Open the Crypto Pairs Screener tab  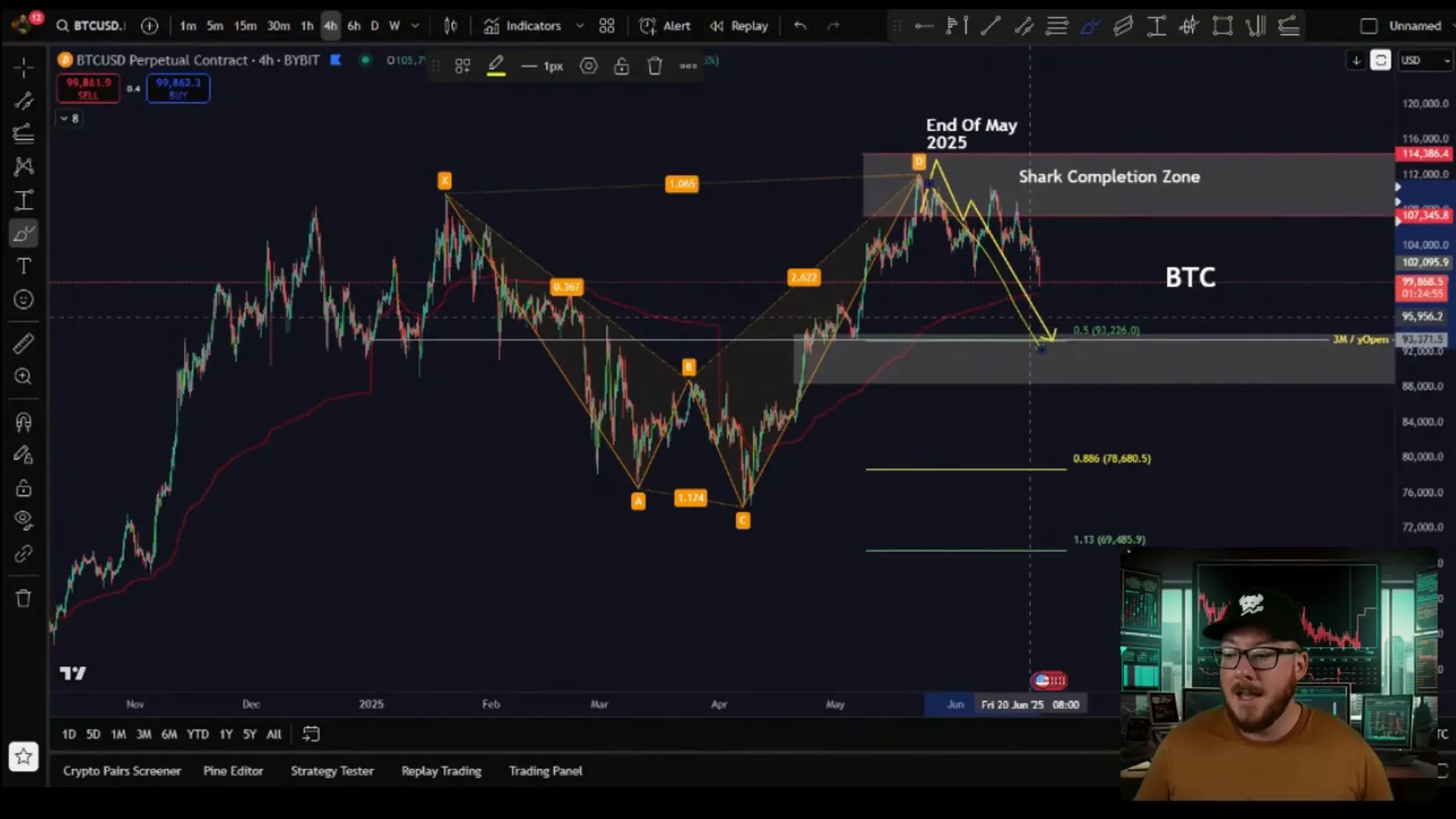point(122,770)
